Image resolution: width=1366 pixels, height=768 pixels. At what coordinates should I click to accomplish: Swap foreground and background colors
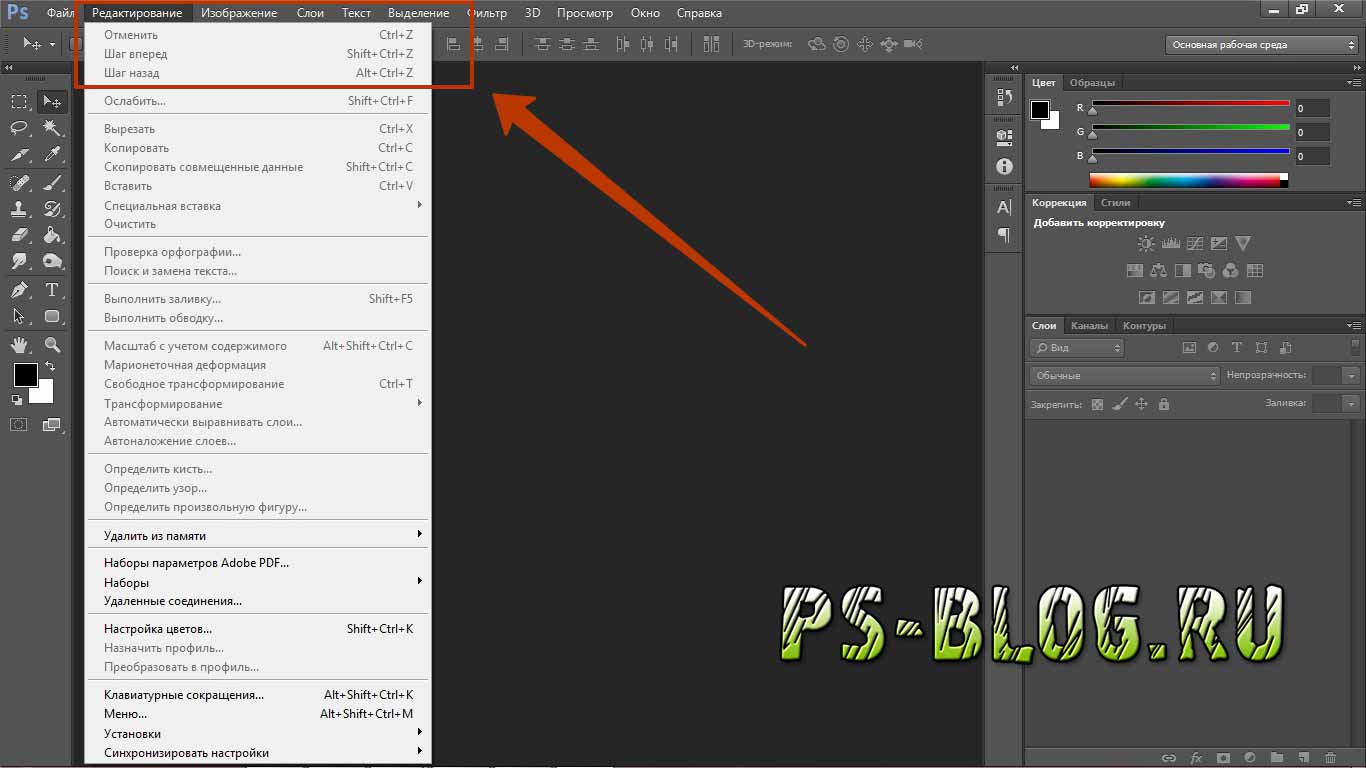click(x=50, y=367)
